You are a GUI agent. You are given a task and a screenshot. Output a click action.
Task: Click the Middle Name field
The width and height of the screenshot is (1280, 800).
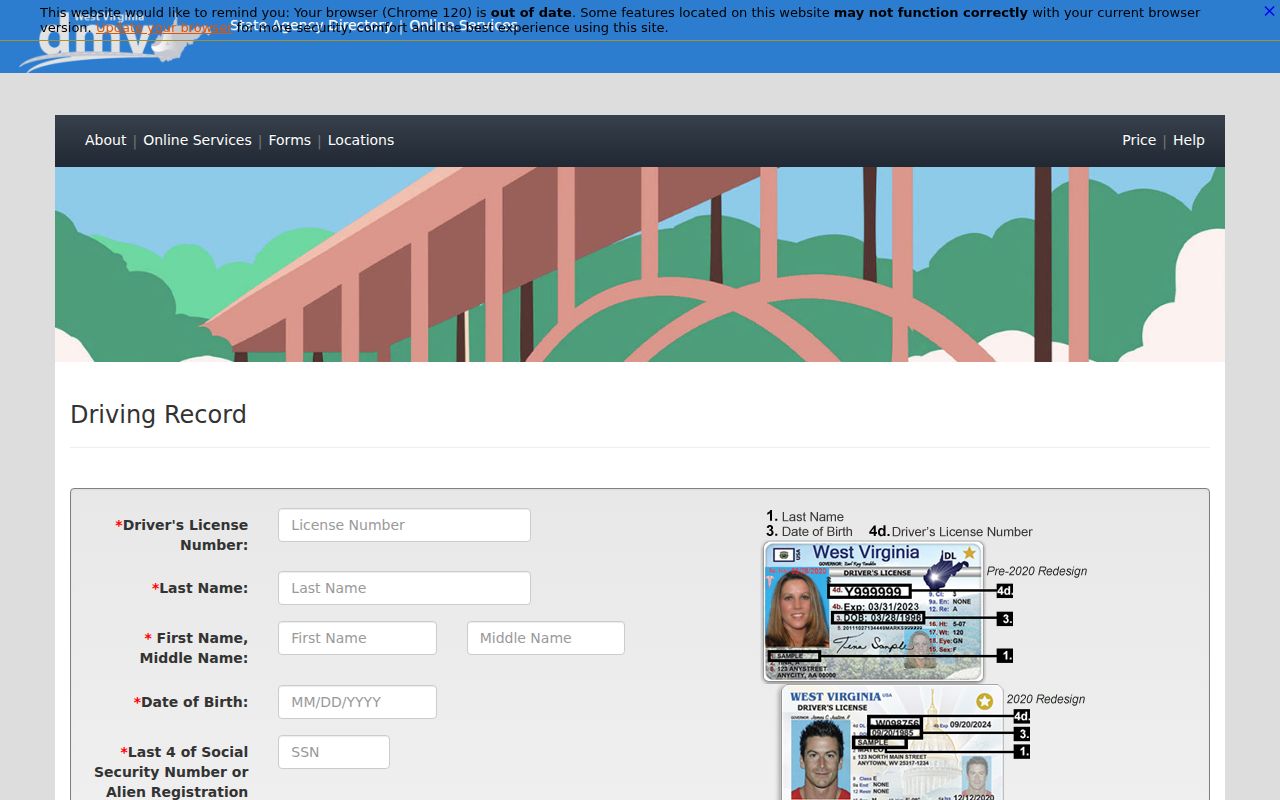point(546,638)
